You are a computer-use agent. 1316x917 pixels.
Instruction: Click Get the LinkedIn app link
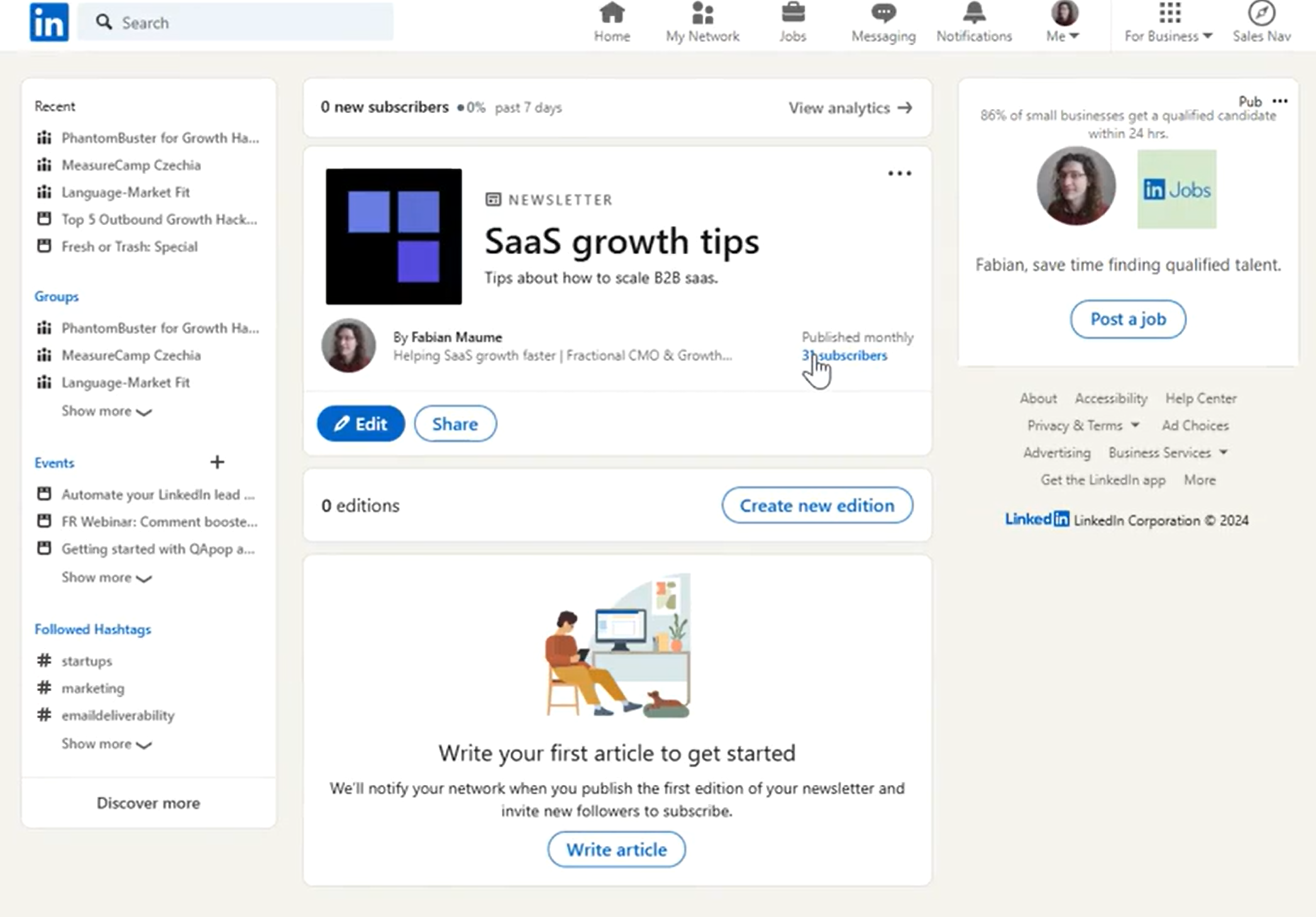click(x=1103, y=480)
